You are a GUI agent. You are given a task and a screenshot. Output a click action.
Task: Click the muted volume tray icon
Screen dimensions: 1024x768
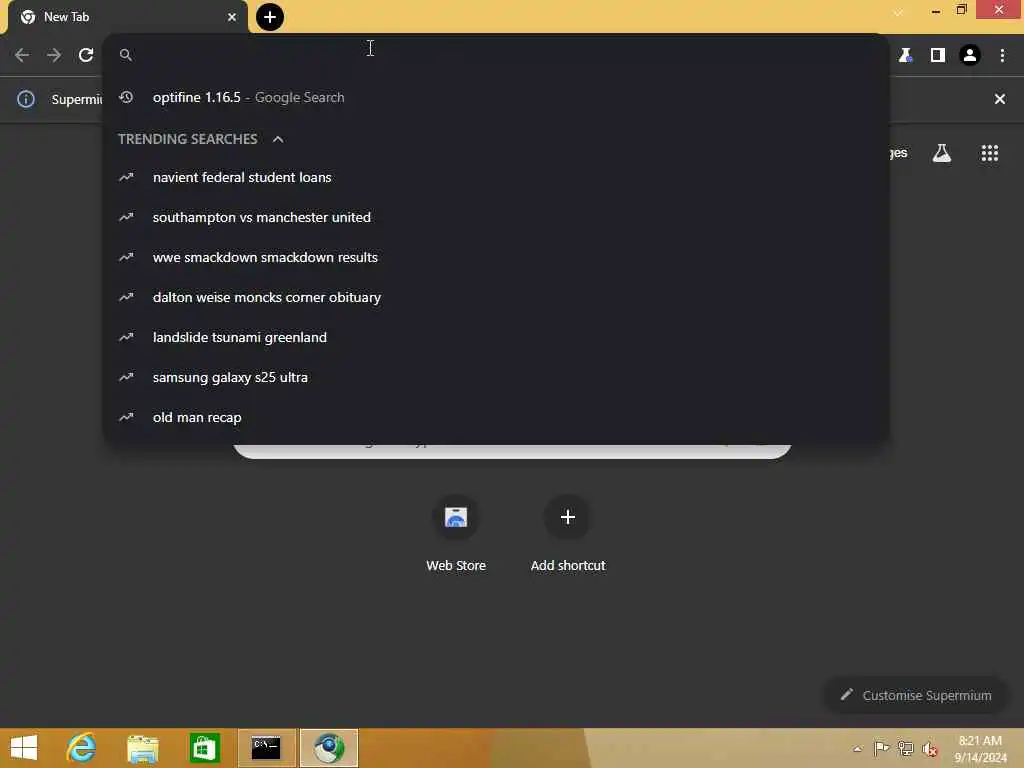tap(929, 749)
